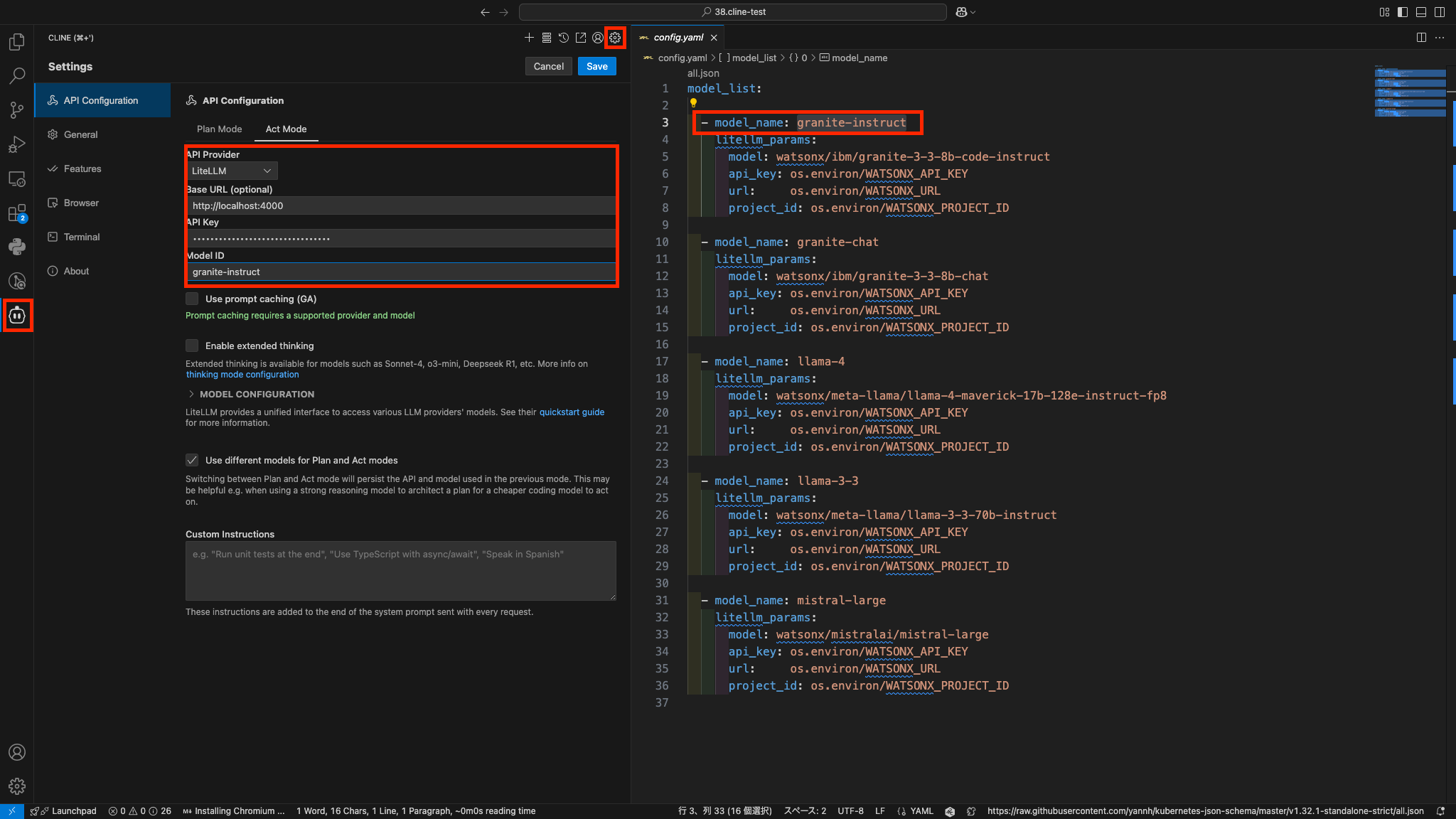This screenshot has width=1456, height=819.
Task: Start a new Cline task with the plus icon
Action: (x=529, y=38)
